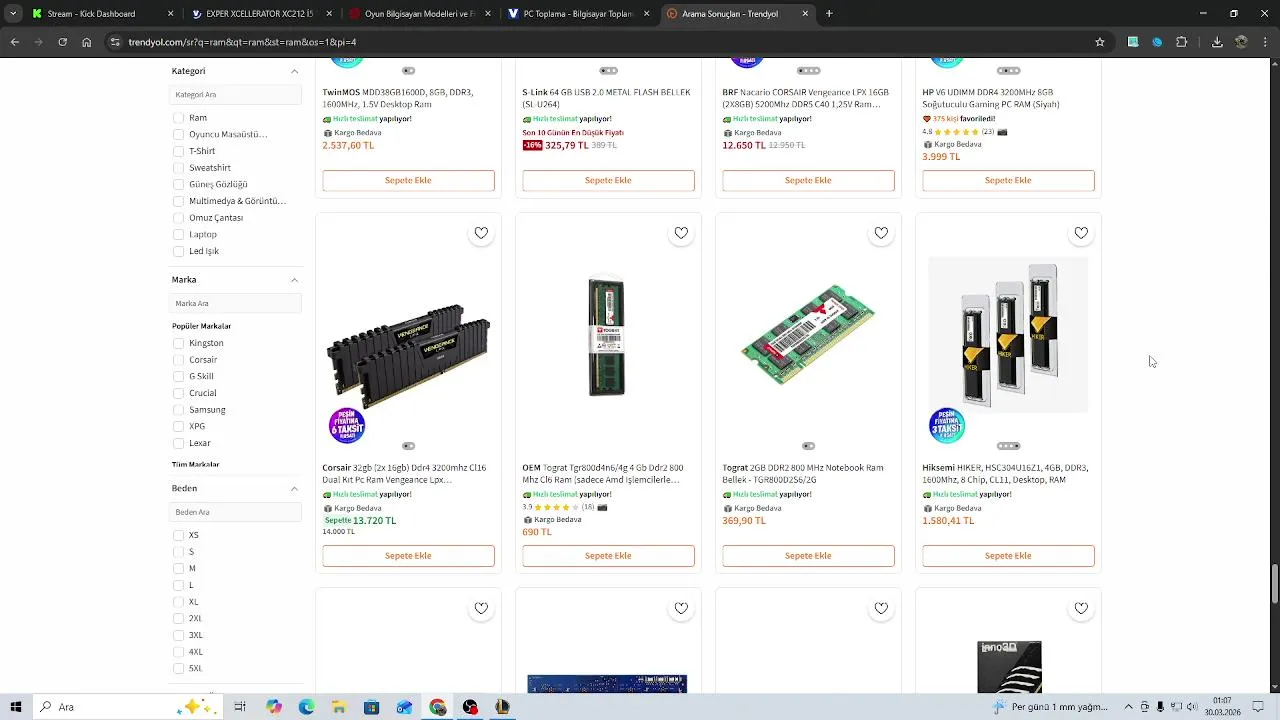1280x720 pixels.
Task: Open browser extensions puzzle icon
Action: coord(1182,42)
